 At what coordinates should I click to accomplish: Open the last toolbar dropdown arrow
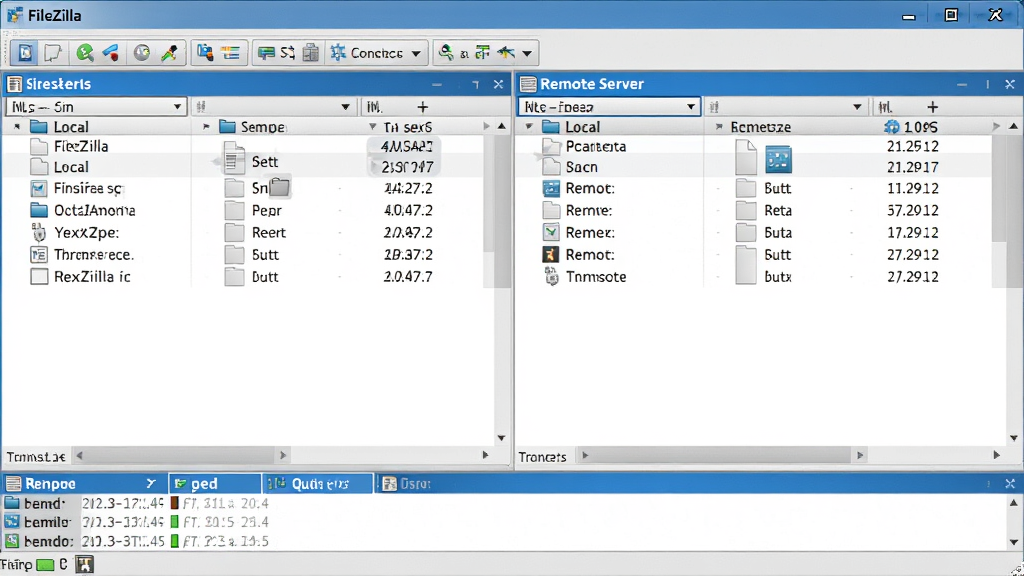point(527,54)
